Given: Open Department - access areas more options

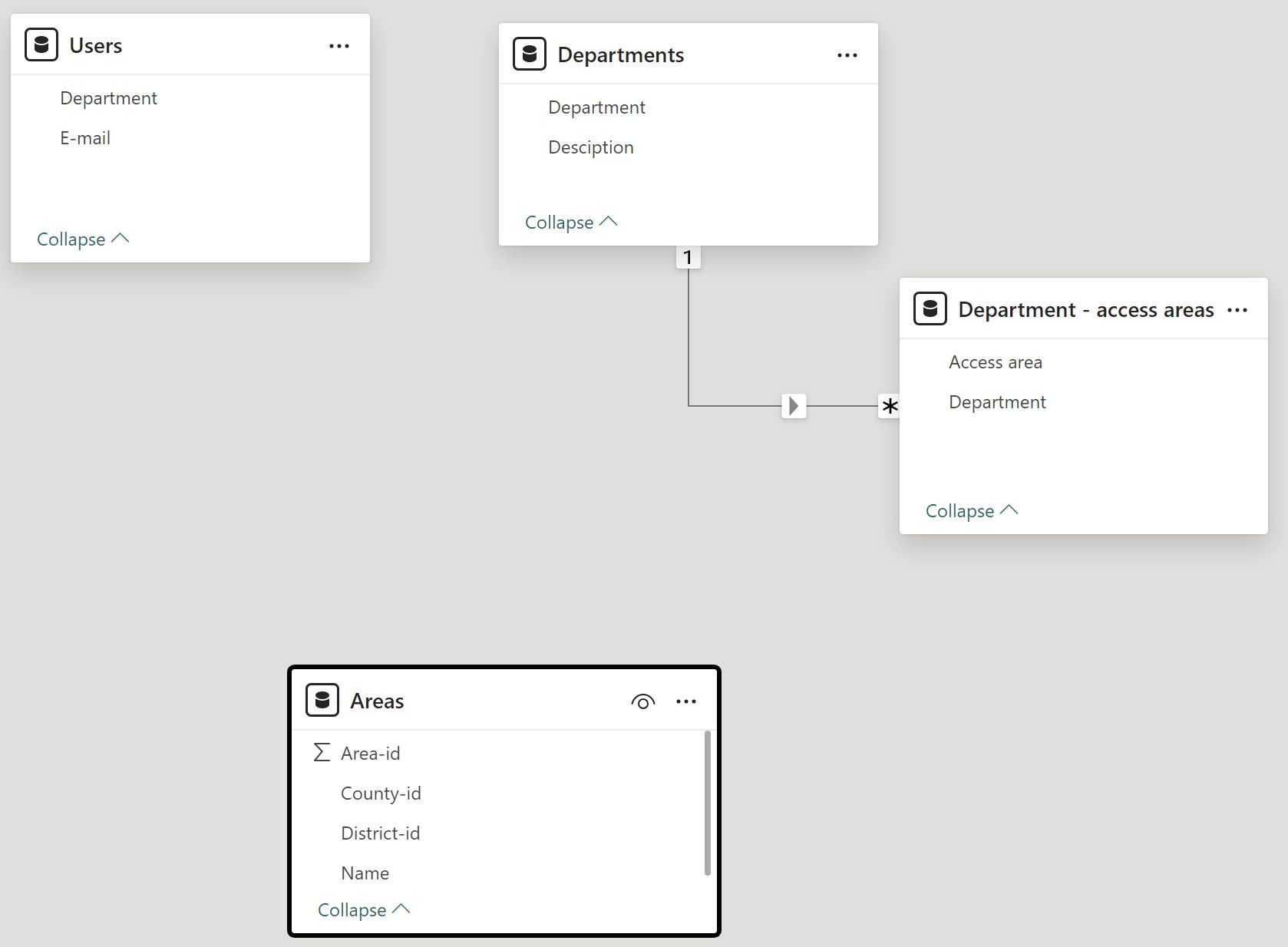Looking at the screenshot, I should (1237, 310).
